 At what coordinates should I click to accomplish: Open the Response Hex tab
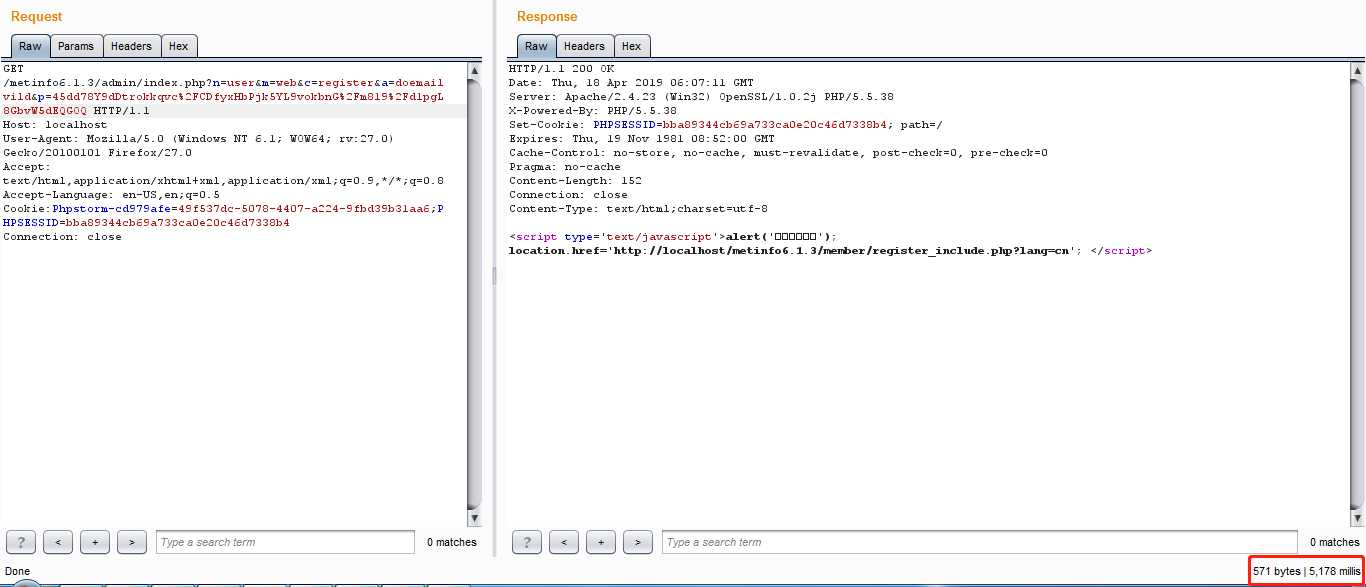click(632, 46)
